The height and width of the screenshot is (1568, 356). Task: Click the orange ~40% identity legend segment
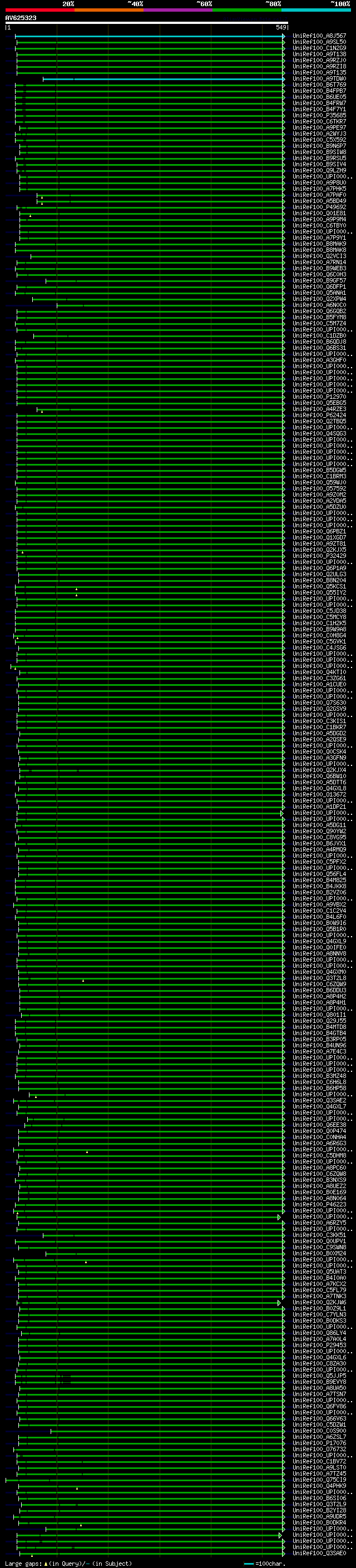coord(109,10)
